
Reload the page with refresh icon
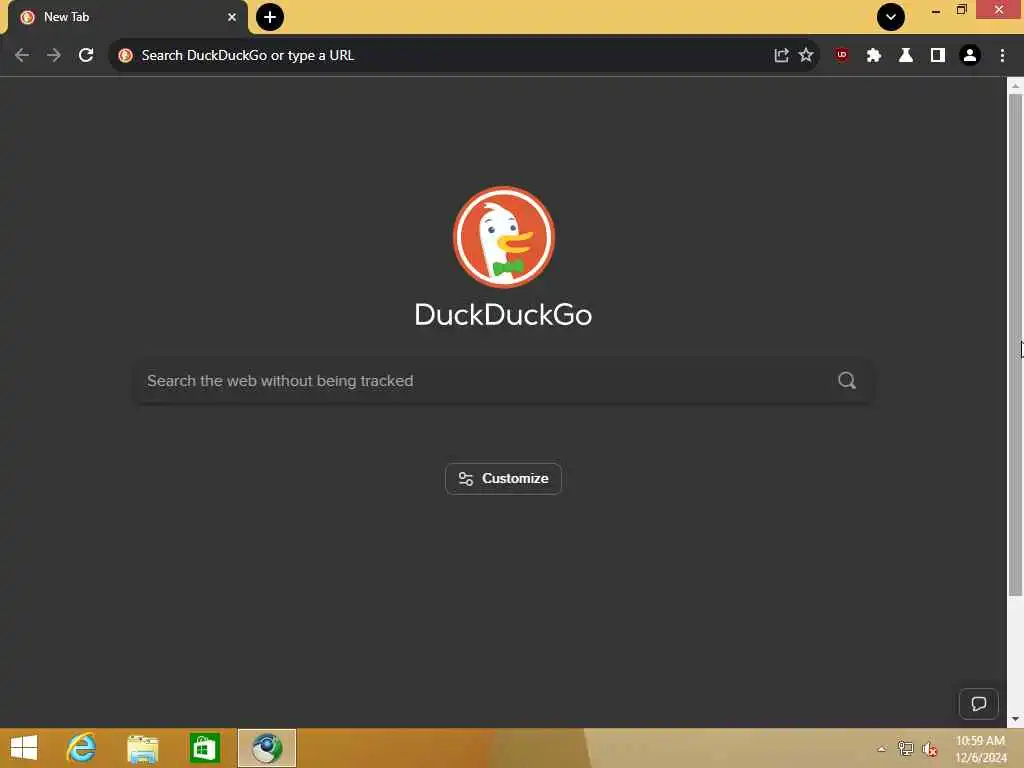pos(86,56)
